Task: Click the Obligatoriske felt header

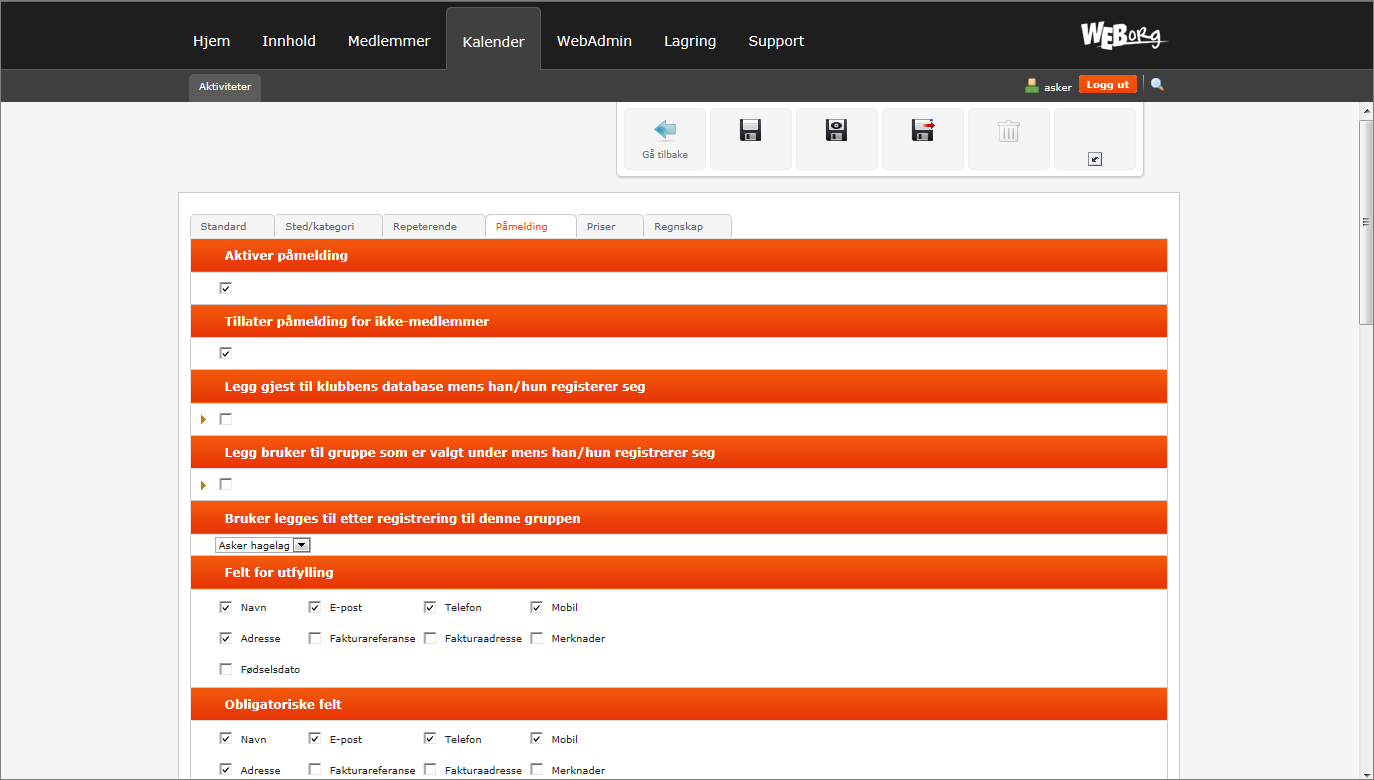Action: click(679, 704)
